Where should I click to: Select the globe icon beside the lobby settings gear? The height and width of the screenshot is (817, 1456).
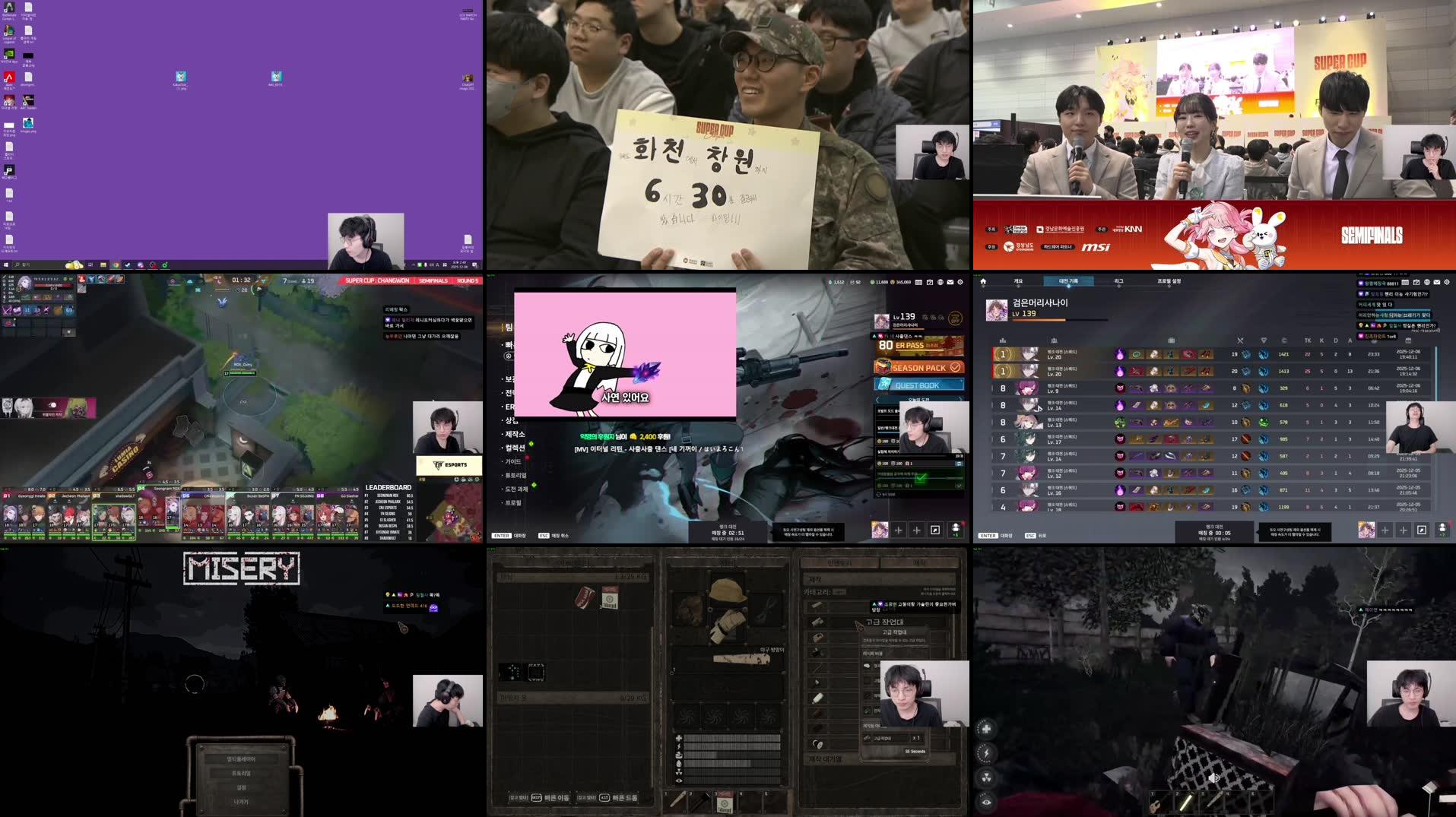pos(941,282)
